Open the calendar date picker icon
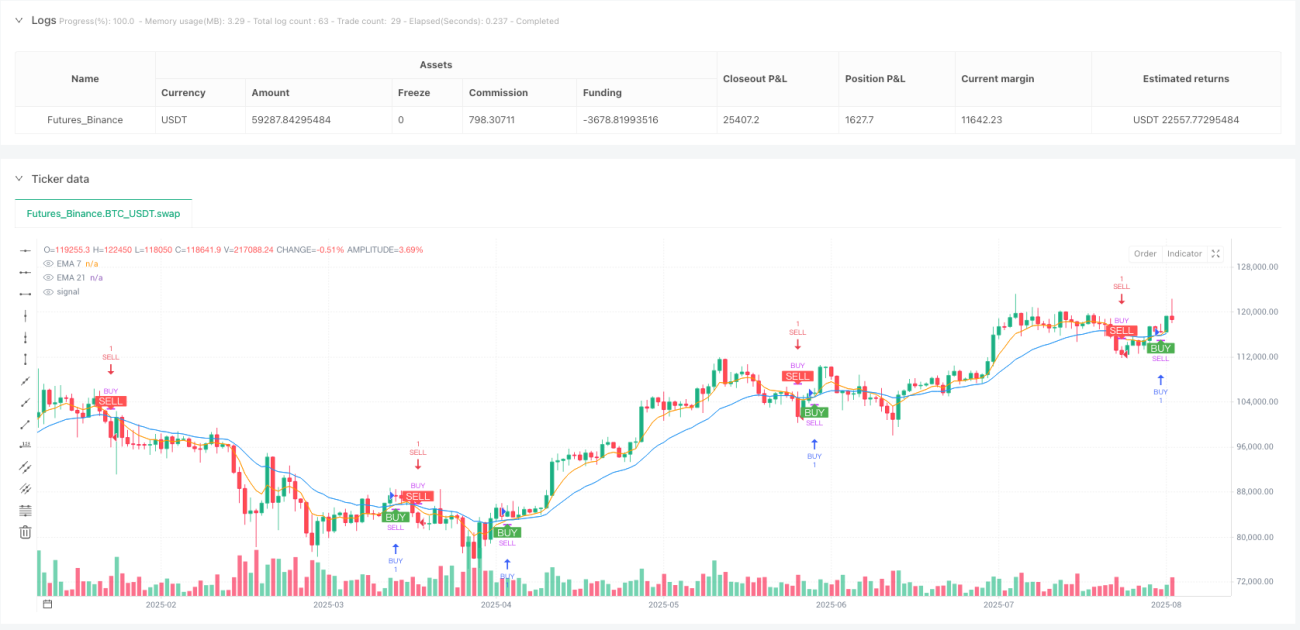Screen dimensions: 1300x630 [47, 604]
